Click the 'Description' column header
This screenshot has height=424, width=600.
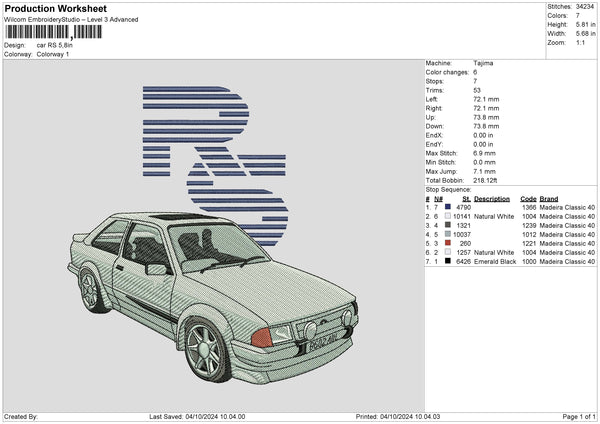(x=492, y=199)
